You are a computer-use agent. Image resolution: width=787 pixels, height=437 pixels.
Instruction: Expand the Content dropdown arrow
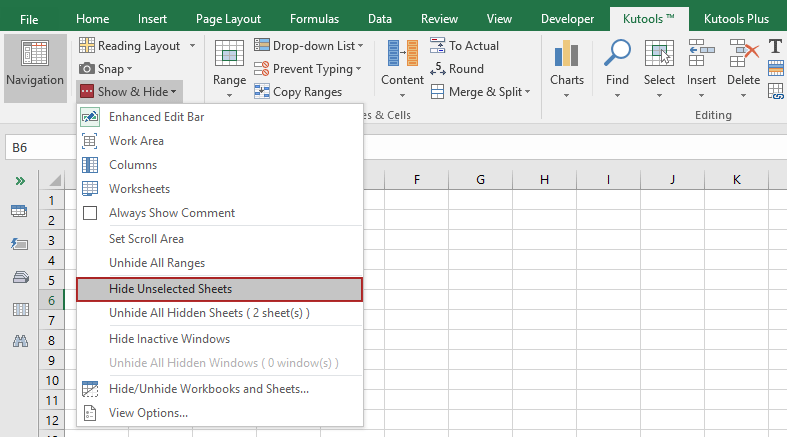tap(403, 95)
